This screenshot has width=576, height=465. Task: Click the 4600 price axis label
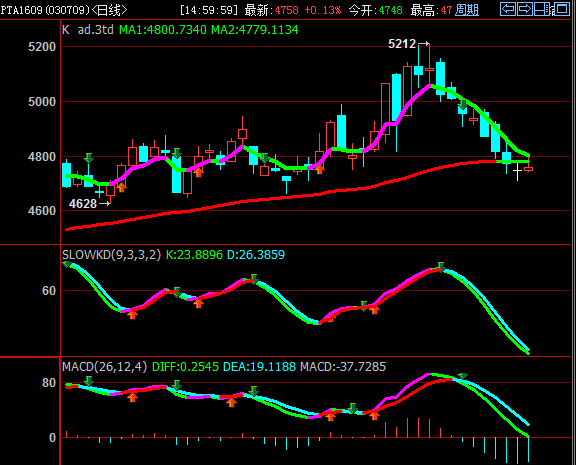pos(42,210)
